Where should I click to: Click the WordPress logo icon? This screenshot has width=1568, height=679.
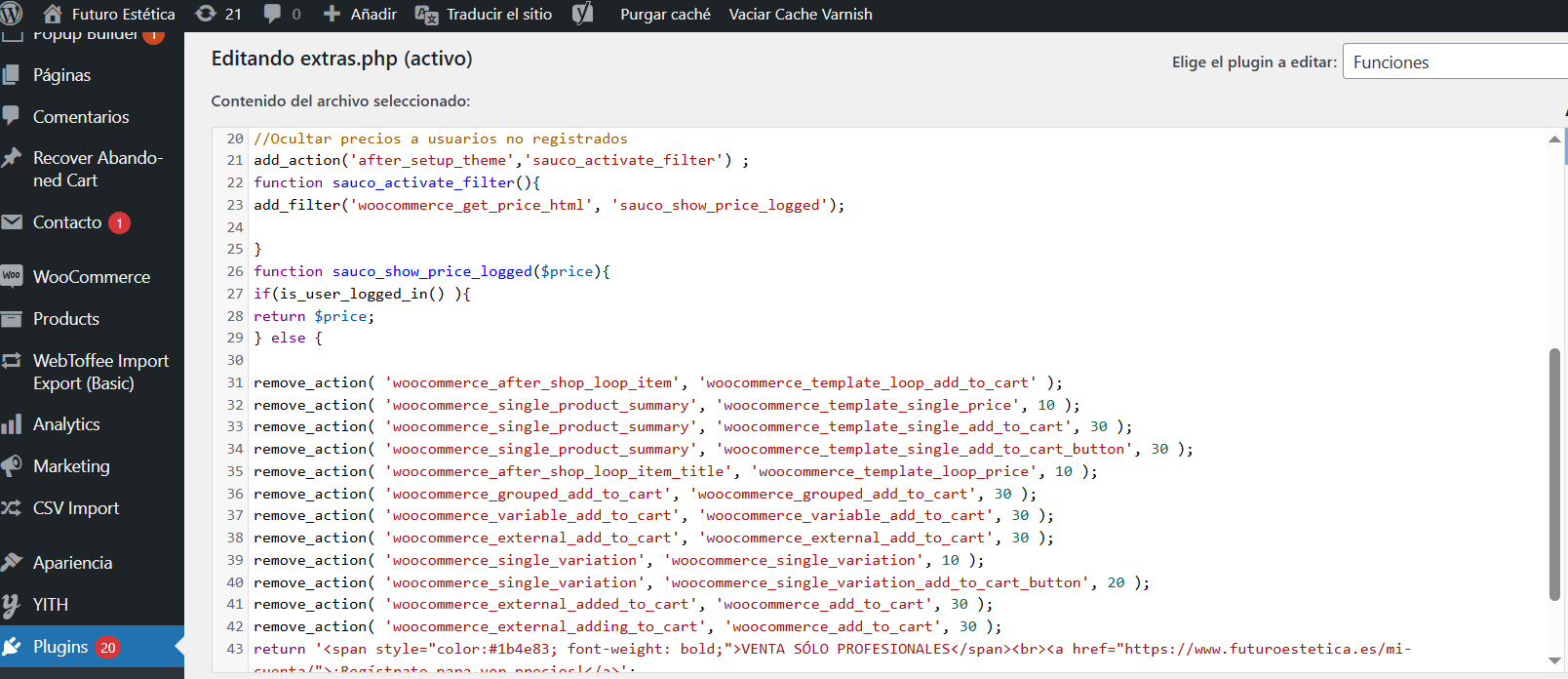tap(11, 14)
